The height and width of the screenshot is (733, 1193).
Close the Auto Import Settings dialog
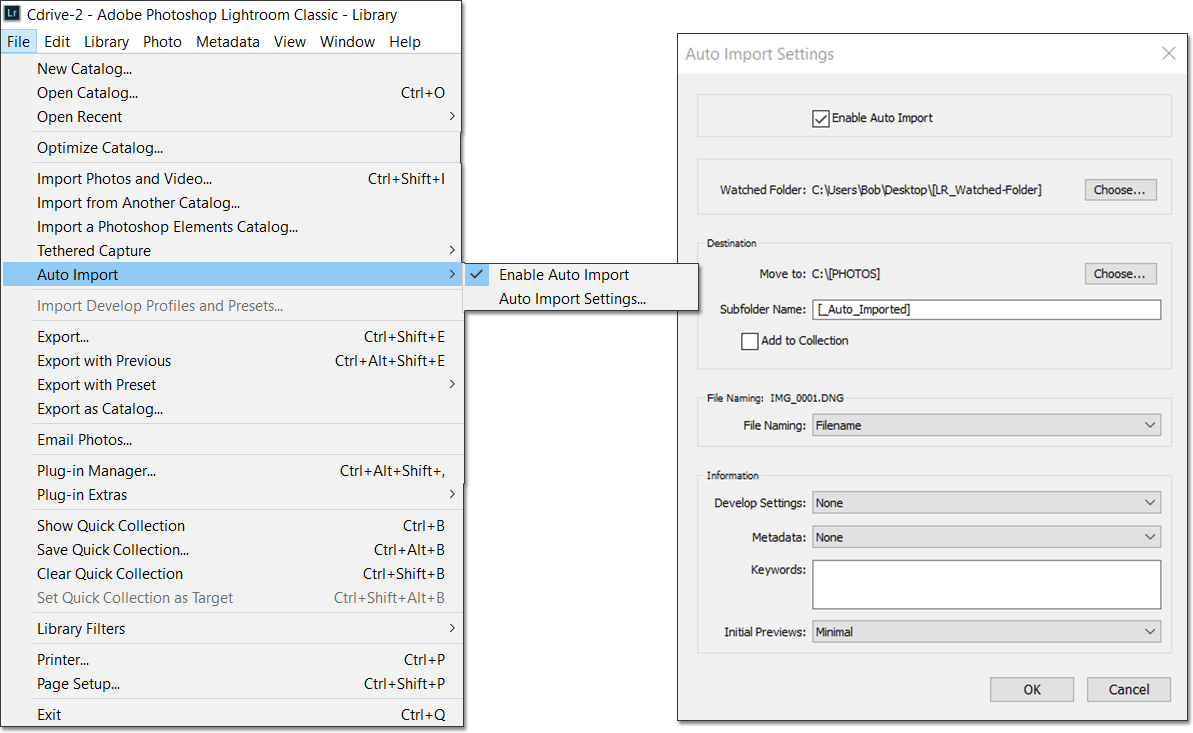[1169, 53]
